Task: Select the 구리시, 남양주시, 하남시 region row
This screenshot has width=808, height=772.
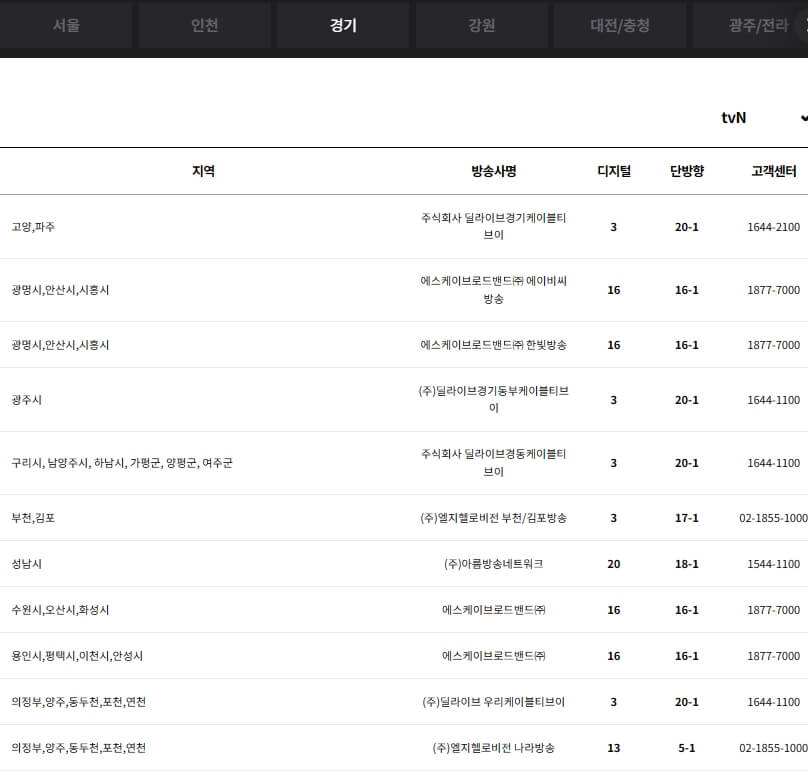Action: coord(122,463)
